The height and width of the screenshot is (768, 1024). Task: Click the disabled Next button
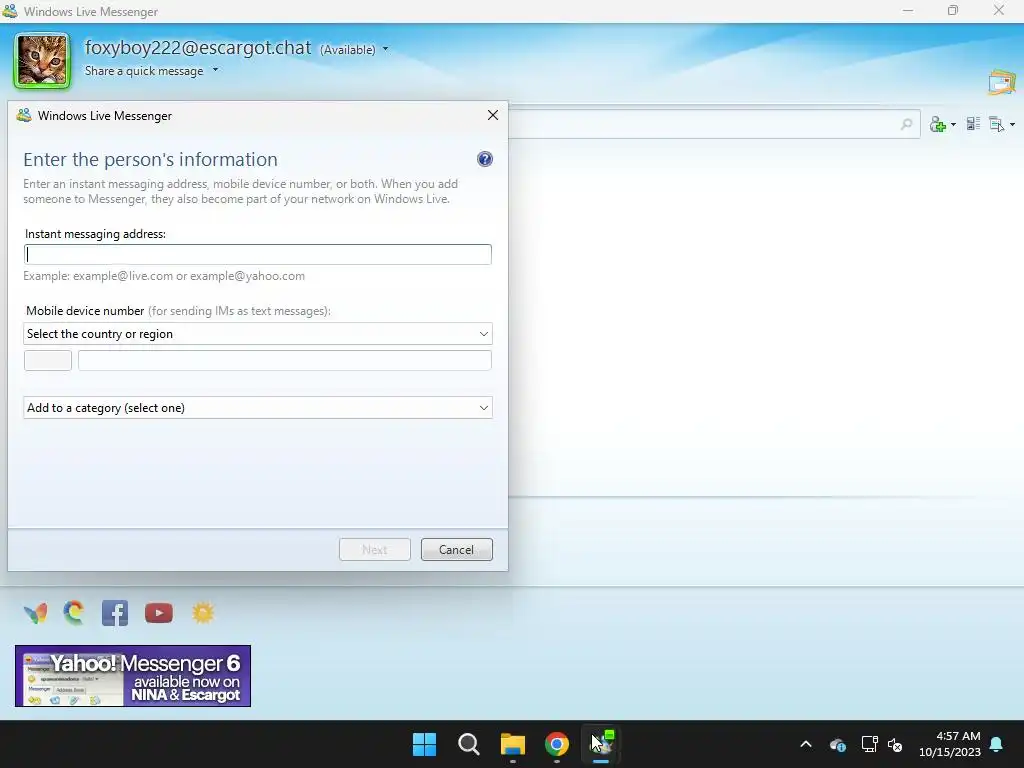point(375,550)
